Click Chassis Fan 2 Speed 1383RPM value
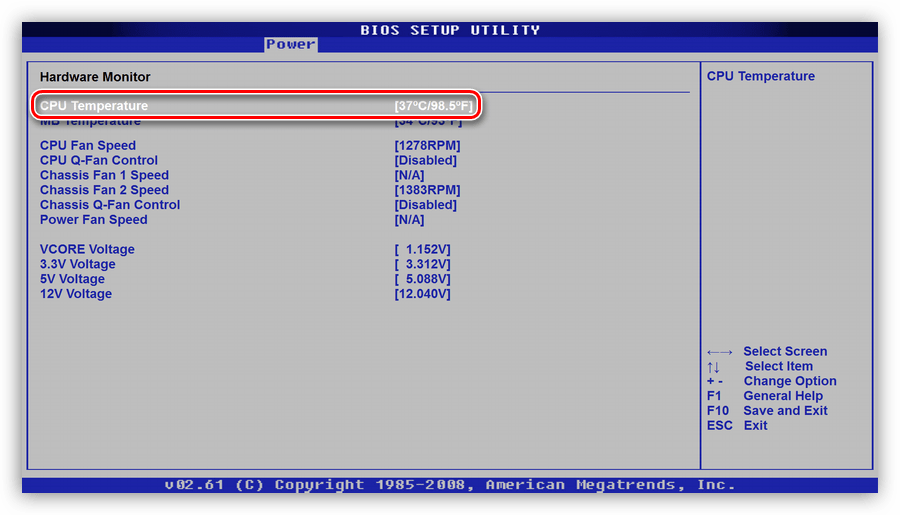The height and width of the screenshot is (515, 900). click(x=427, y=190)
